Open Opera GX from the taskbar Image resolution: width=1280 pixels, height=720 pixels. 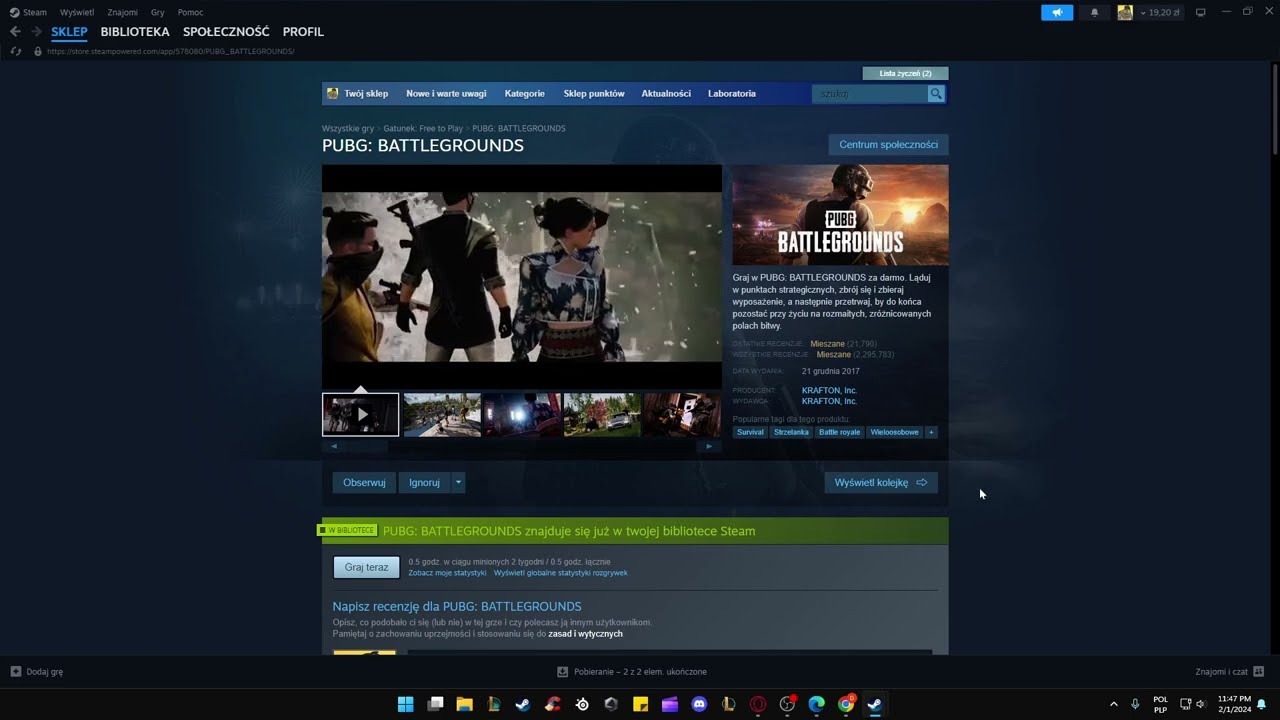pyautogui.click(x=758, y=704)
